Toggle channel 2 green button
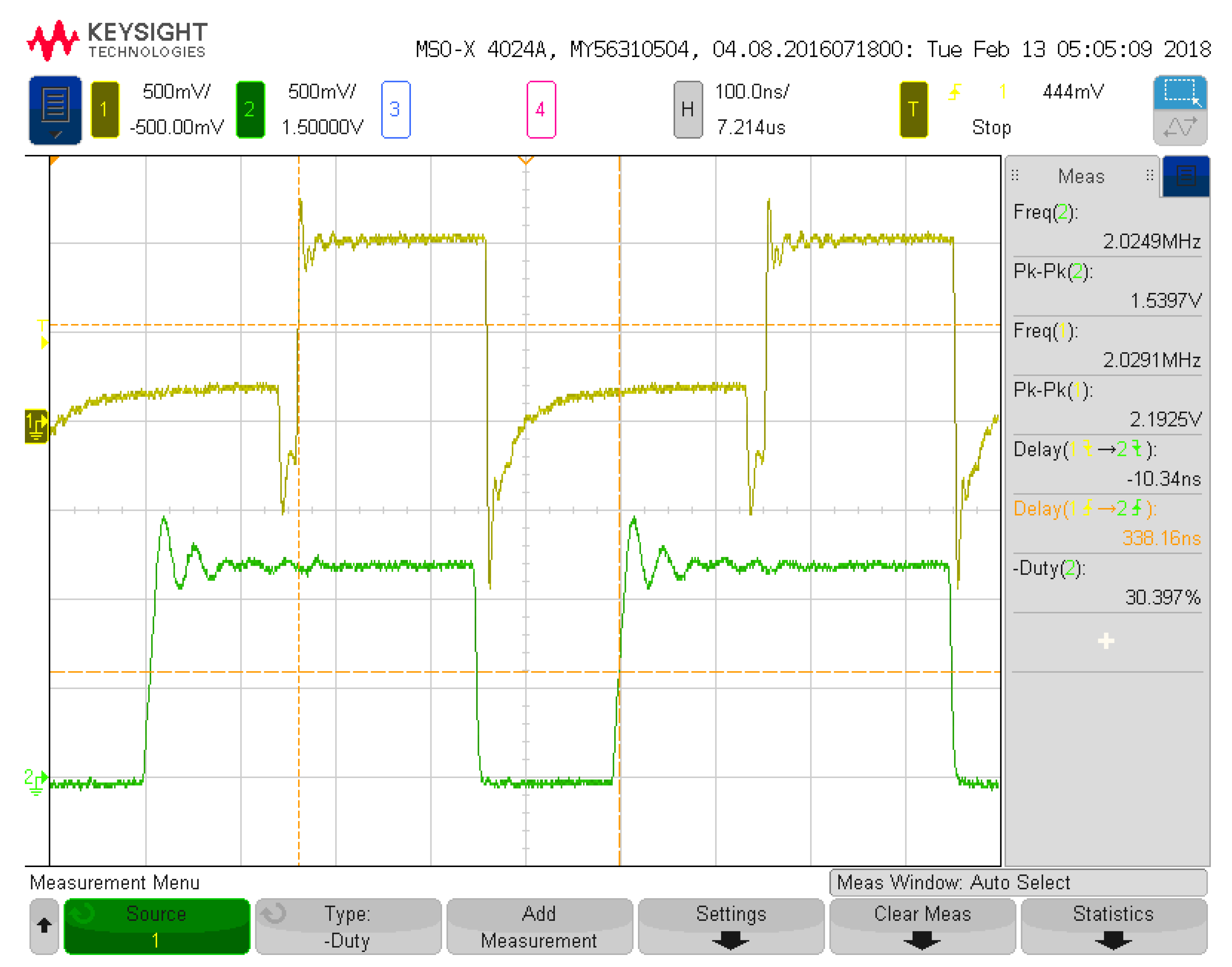This screenshot has height=967, width=1232. coord(250,109)
